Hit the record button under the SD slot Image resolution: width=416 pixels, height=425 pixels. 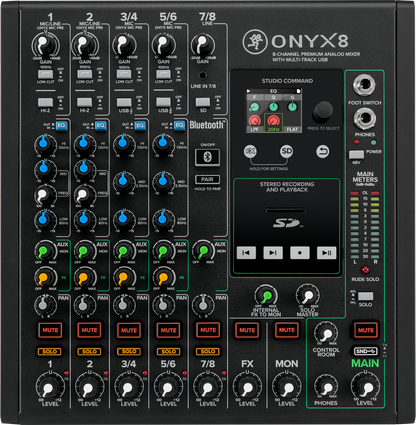pyautogui.click(x=300, y=253)
